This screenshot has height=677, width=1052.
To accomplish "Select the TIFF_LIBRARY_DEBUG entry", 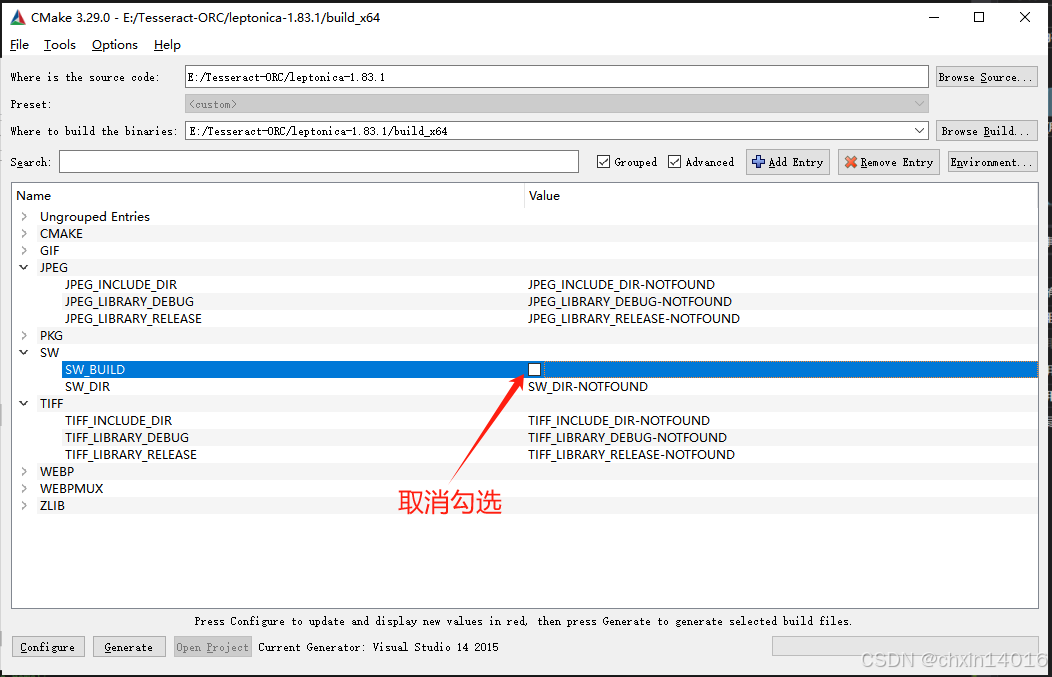I will (x=127, y=437).
